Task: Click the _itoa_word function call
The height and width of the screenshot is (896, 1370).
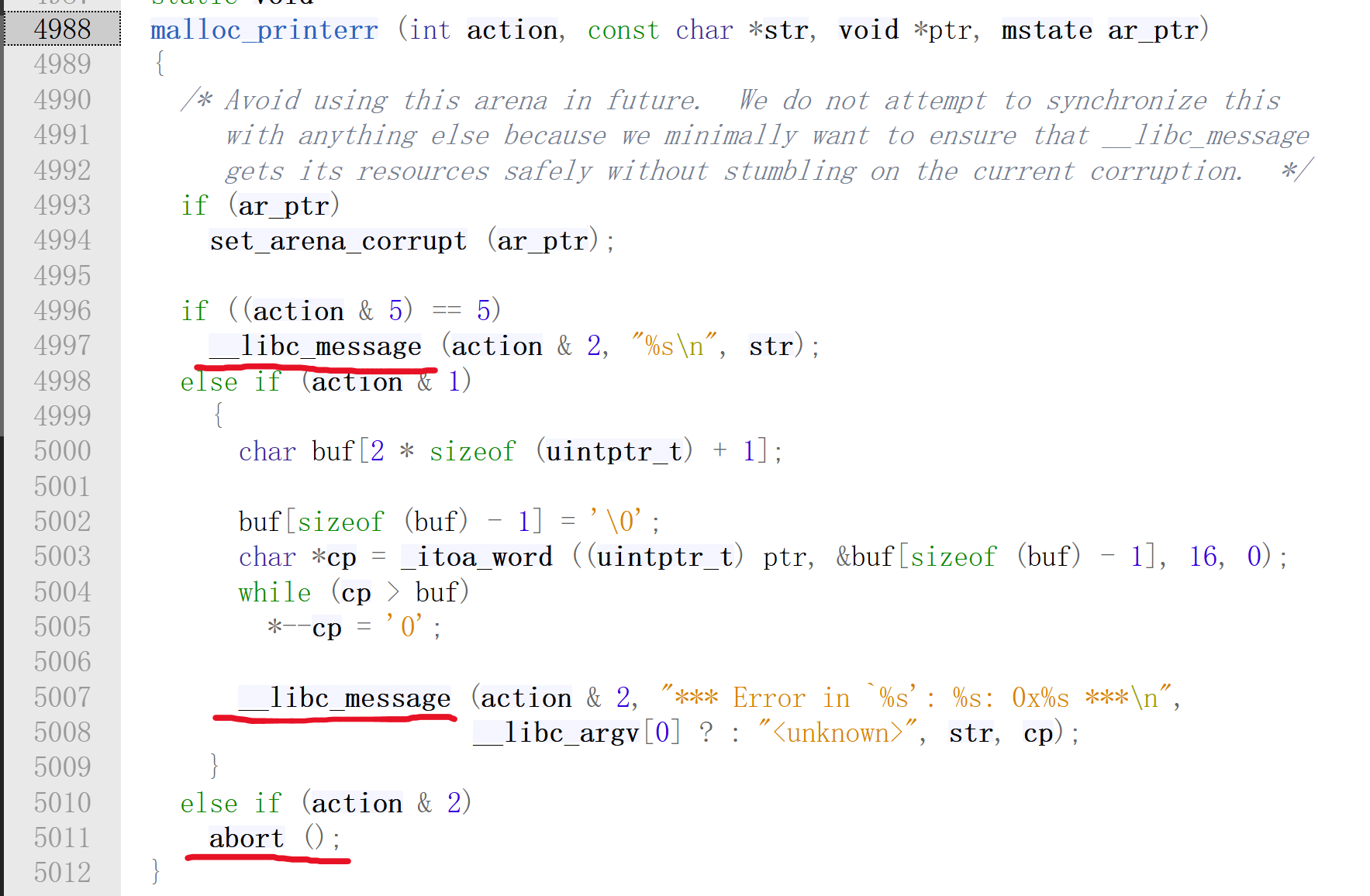Action: pyautogui.click(x=477, y=557)
